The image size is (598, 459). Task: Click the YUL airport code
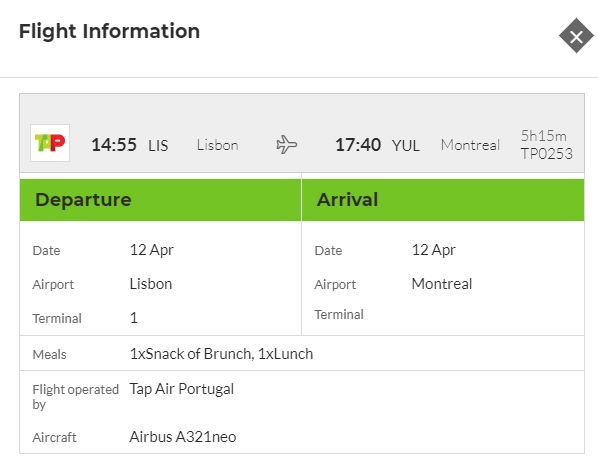pyautogui.click(x=405, y=146)
